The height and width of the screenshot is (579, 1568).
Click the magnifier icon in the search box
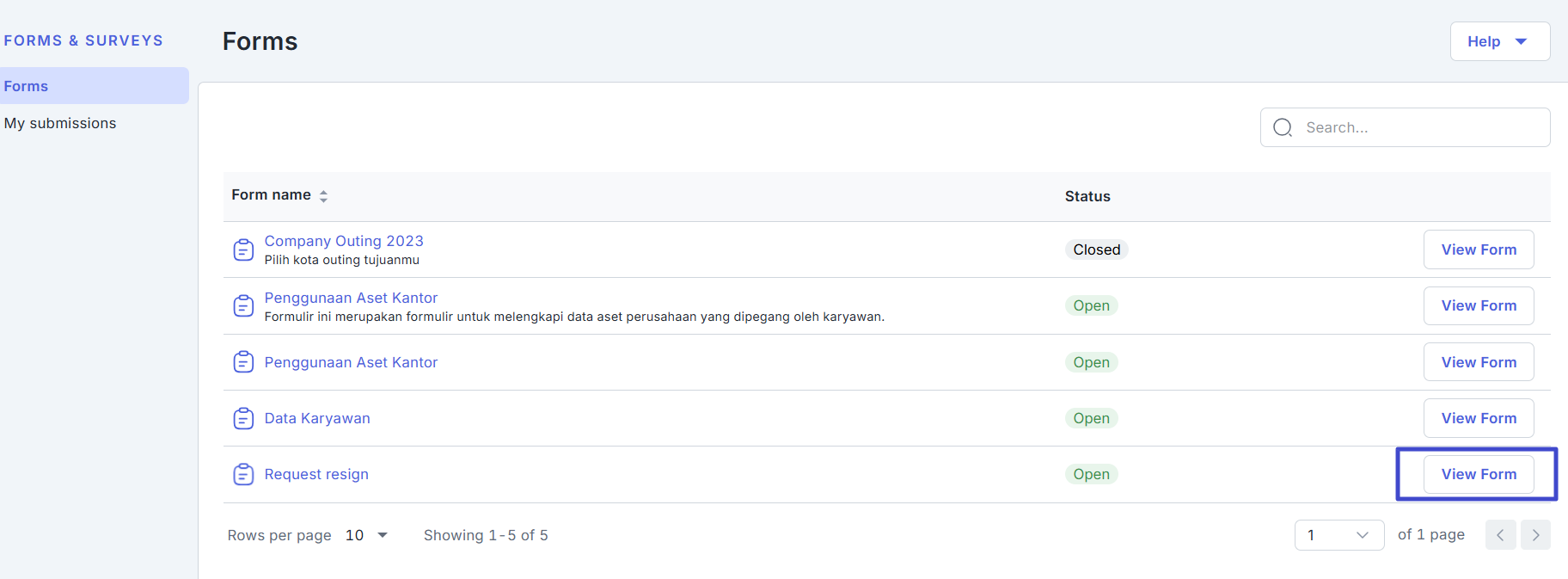(x=1283, y=127)
